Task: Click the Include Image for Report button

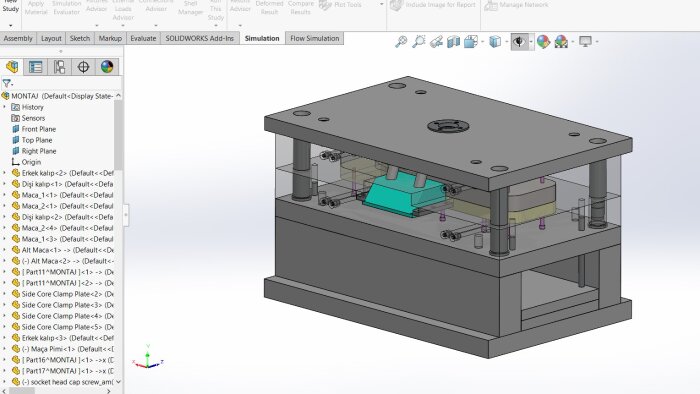Action: tap(433, 5)
